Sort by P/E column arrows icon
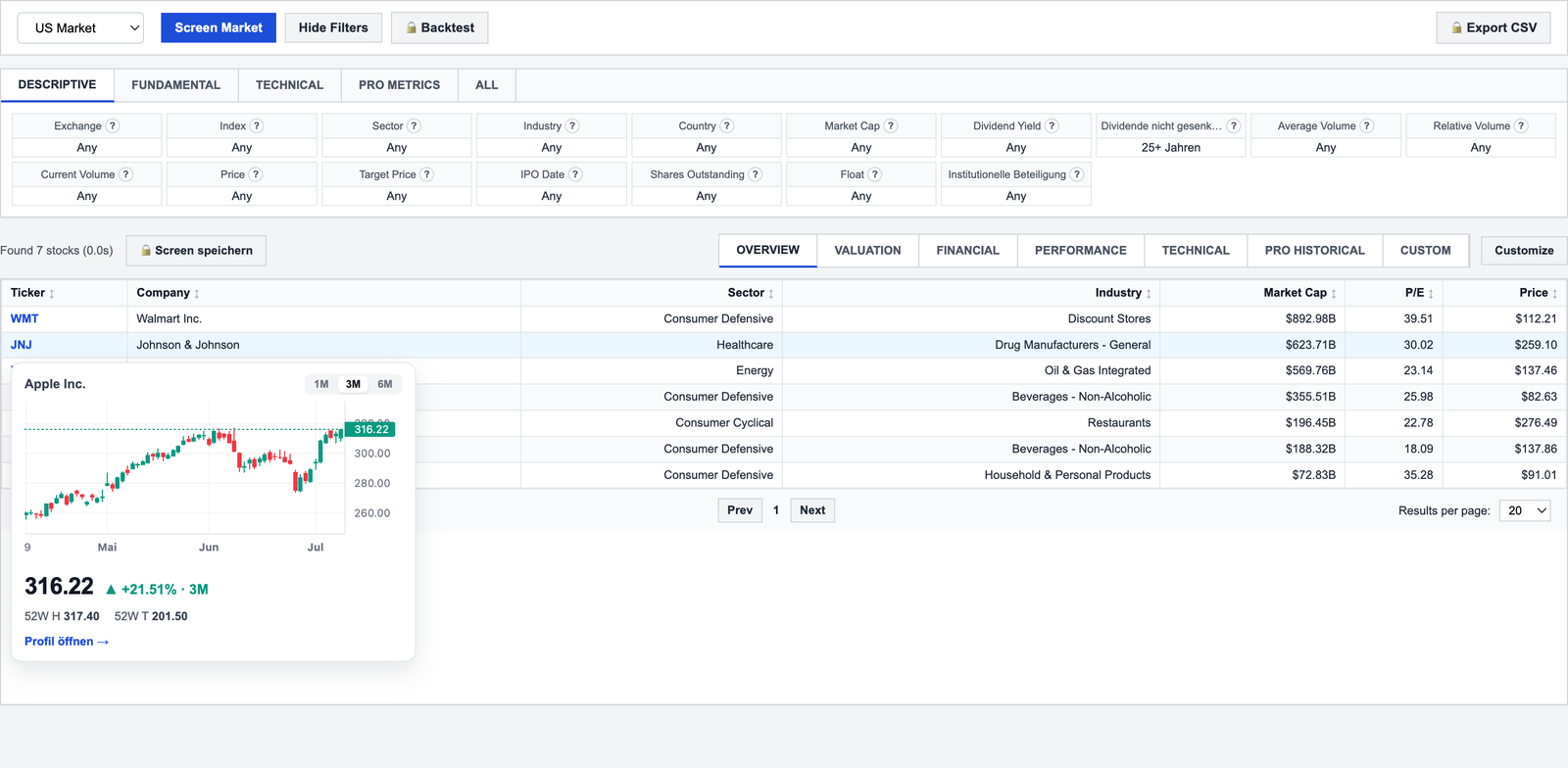1568x768 pixels. [x=1431, y=294]
